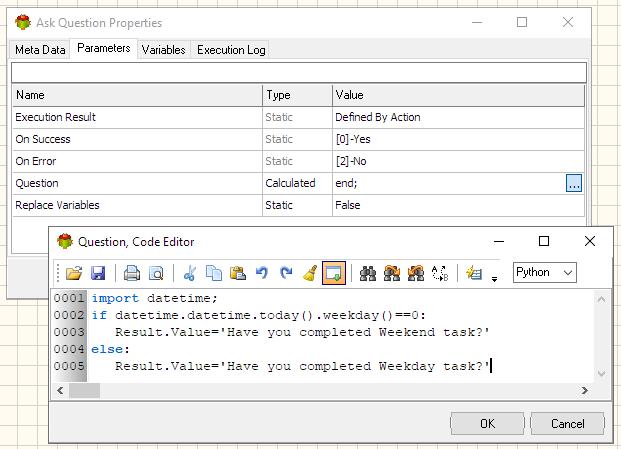
Task: Open the Variables tab
Action: [x=164, y=50]
